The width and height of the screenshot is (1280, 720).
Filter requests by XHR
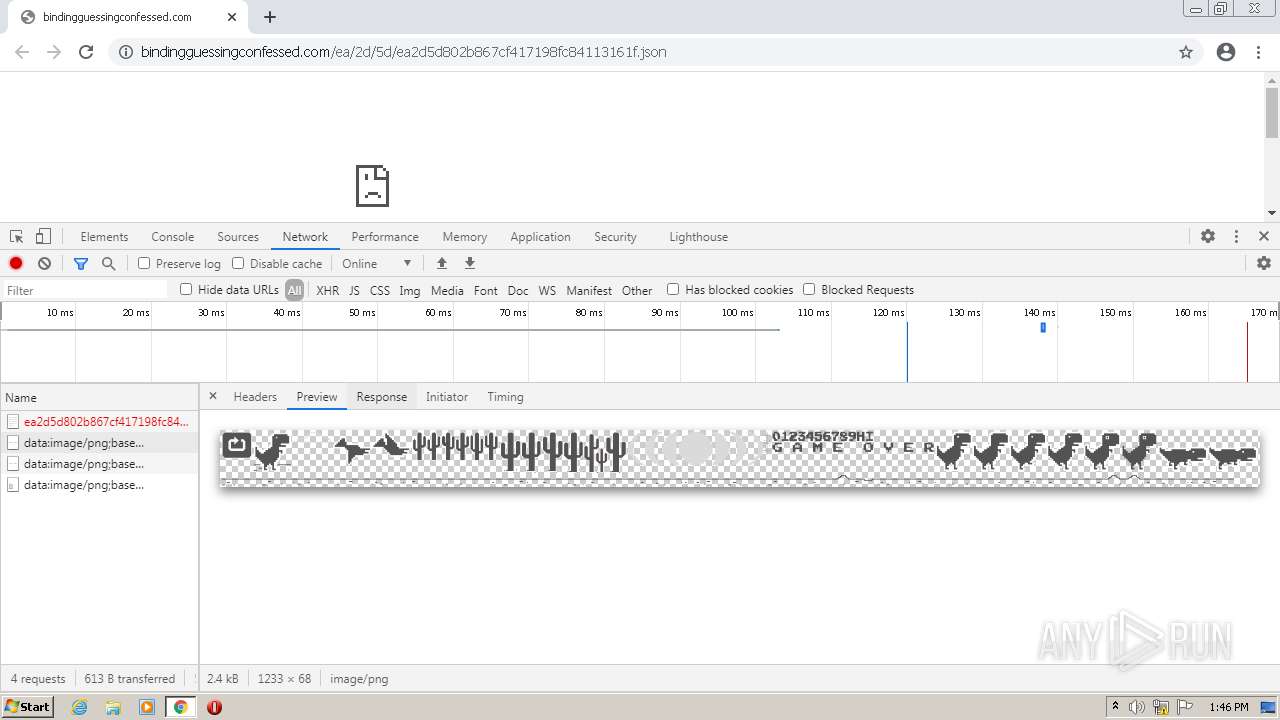327,290
